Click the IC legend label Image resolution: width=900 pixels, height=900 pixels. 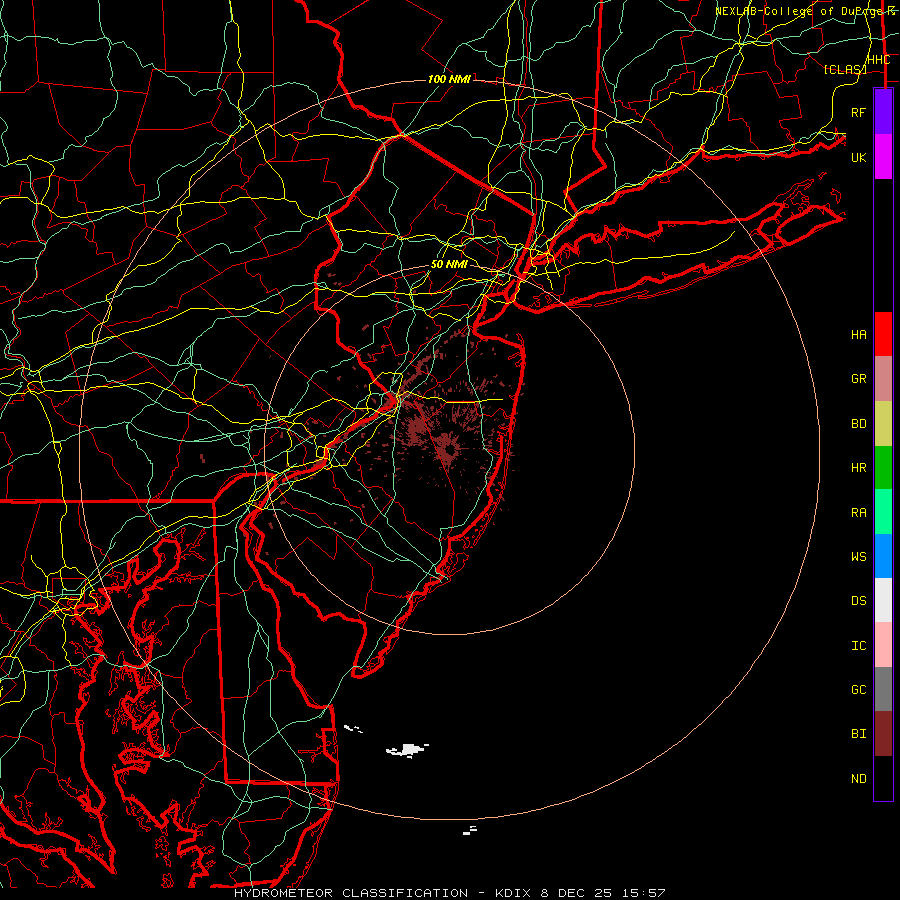click(x=858, y=646)
